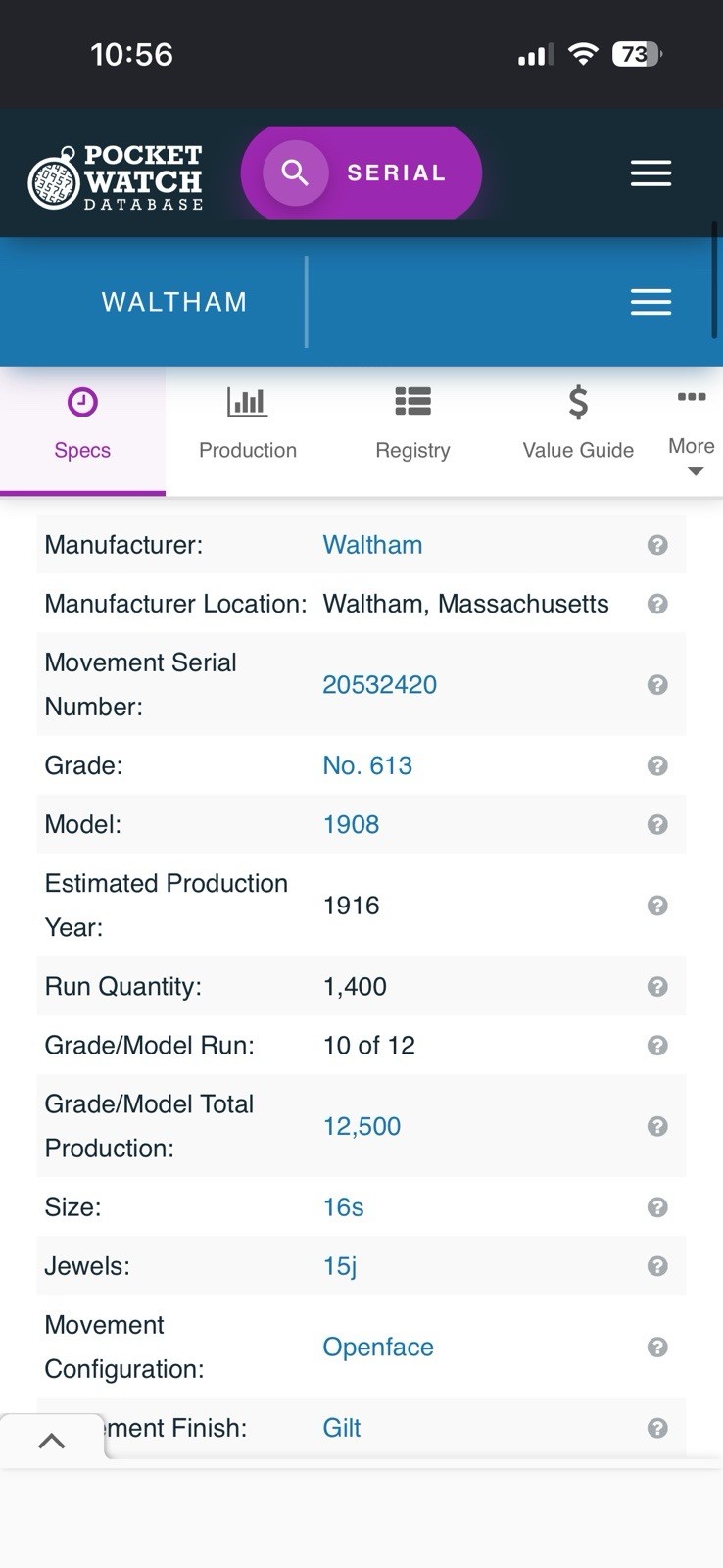Tap the battery 73 indicator
723x1568 pixels.
637,54
